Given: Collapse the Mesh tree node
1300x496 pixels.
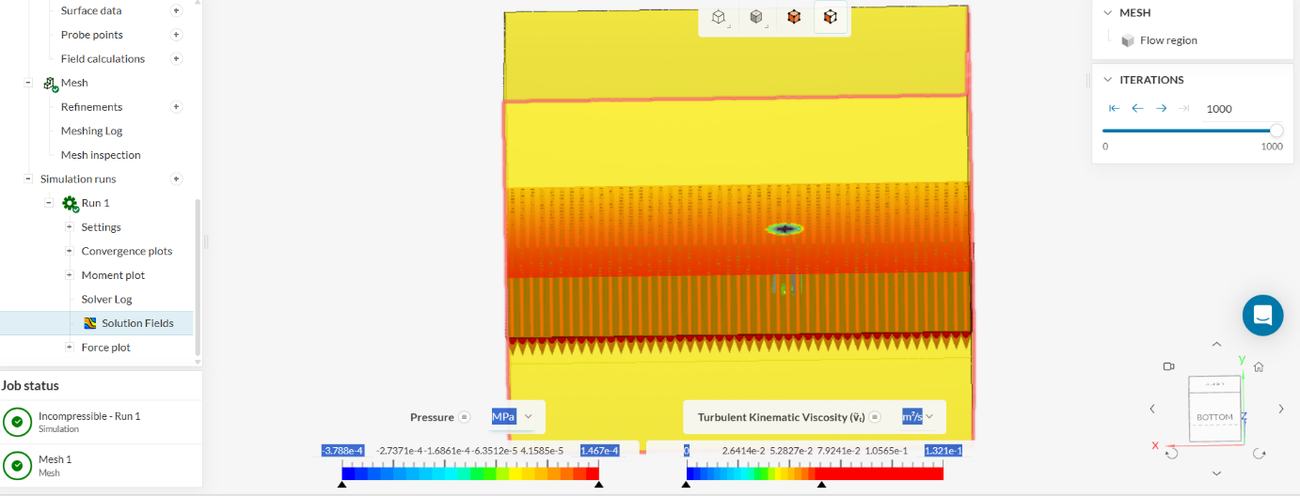Looking at the screenshot, I should (x=29, y=83).
